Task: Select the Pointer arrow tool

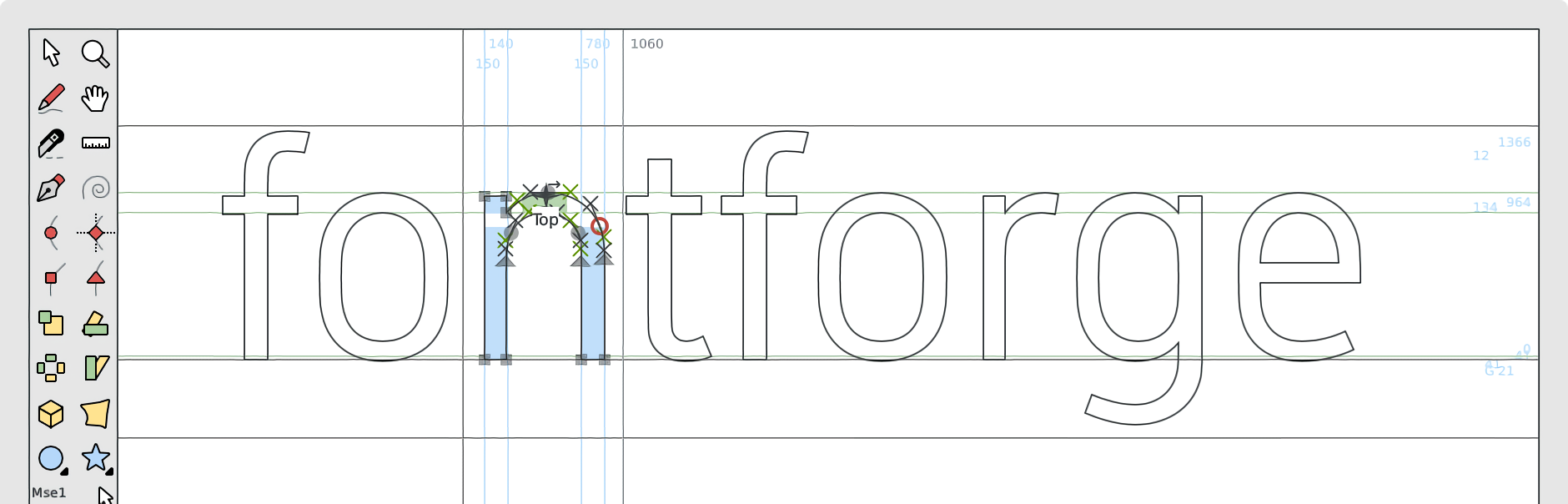Action: pyautogui.click(x=51, y=53)
